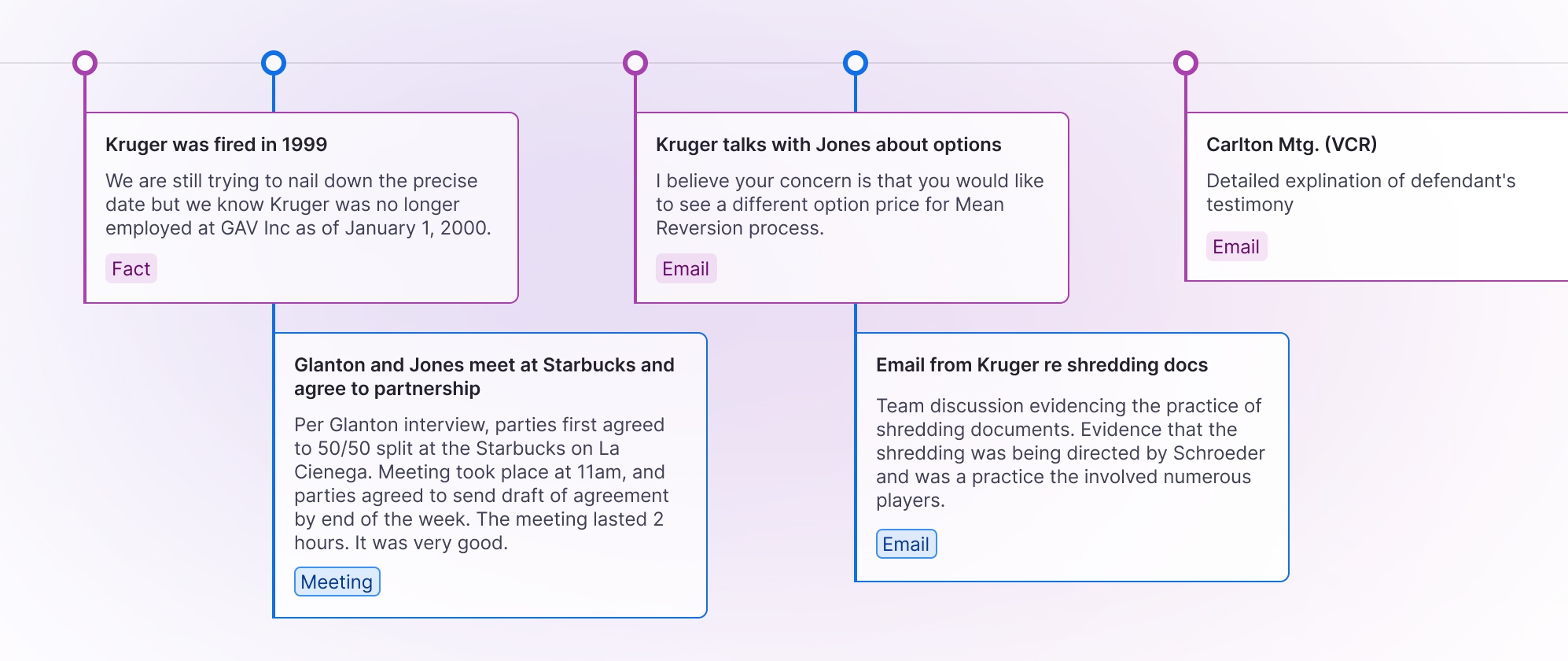Click Email tag on Kruger talks with Jones card
This screenshot has width=1568, height=661.
[686, 269]
